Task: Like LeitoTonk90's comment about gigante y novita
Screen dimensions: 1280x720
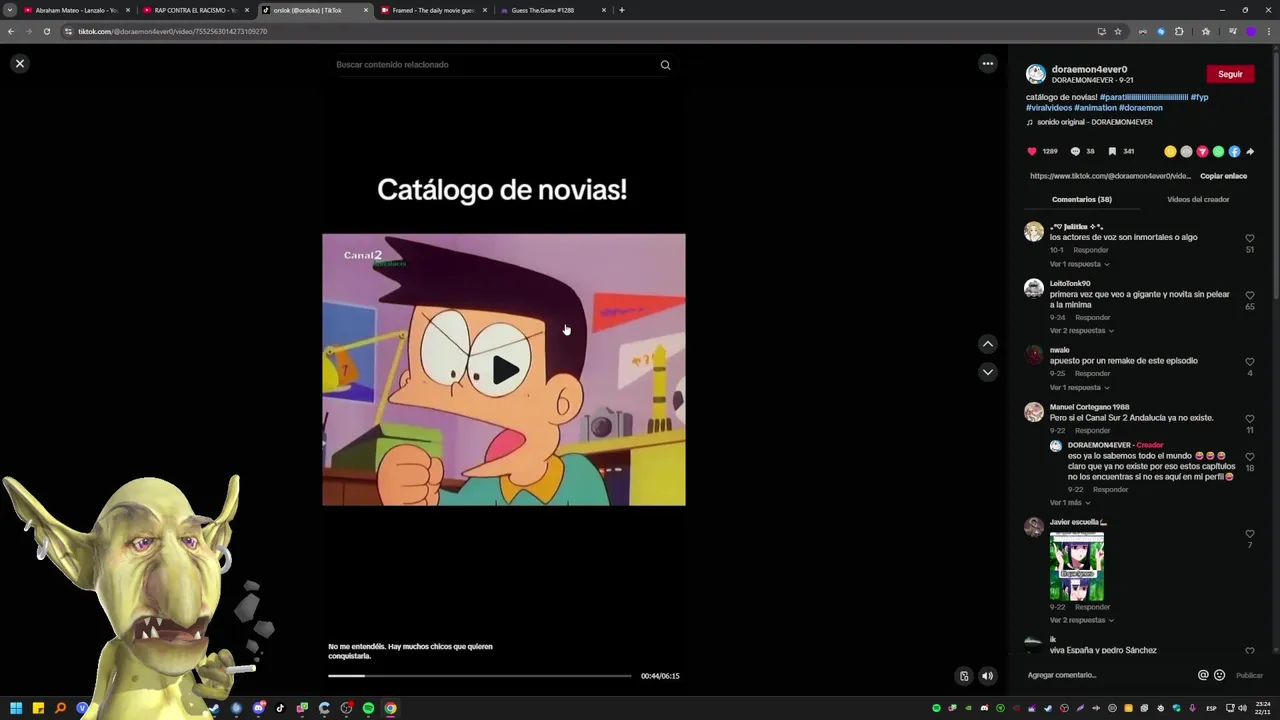Action: point(1250,296)
